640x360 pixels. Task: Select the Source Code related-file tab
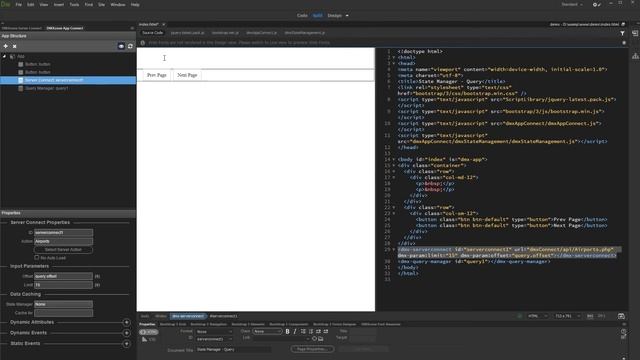[x=152, y=33]
